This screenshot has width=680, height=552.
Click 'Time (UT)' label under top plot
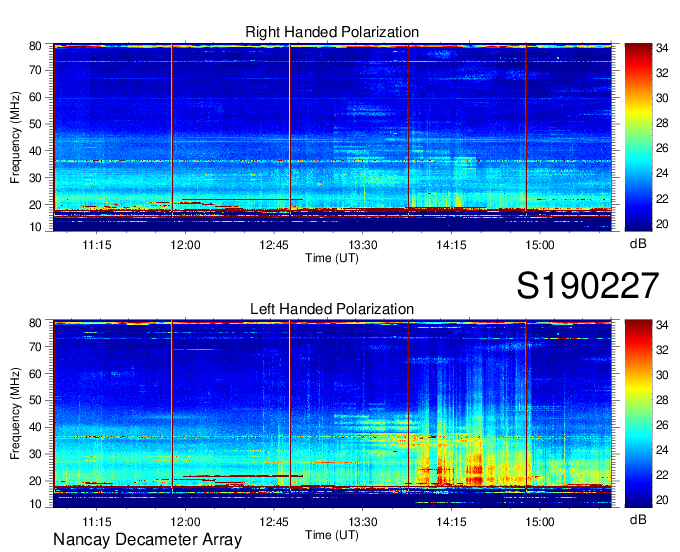click(x=332, y=258)
